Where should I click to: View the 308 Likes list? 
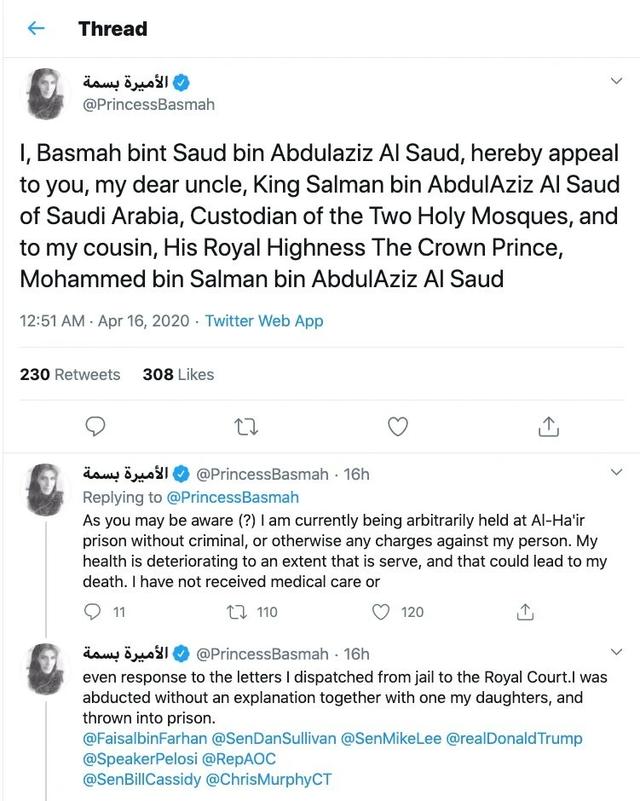(x=178, y=374)
